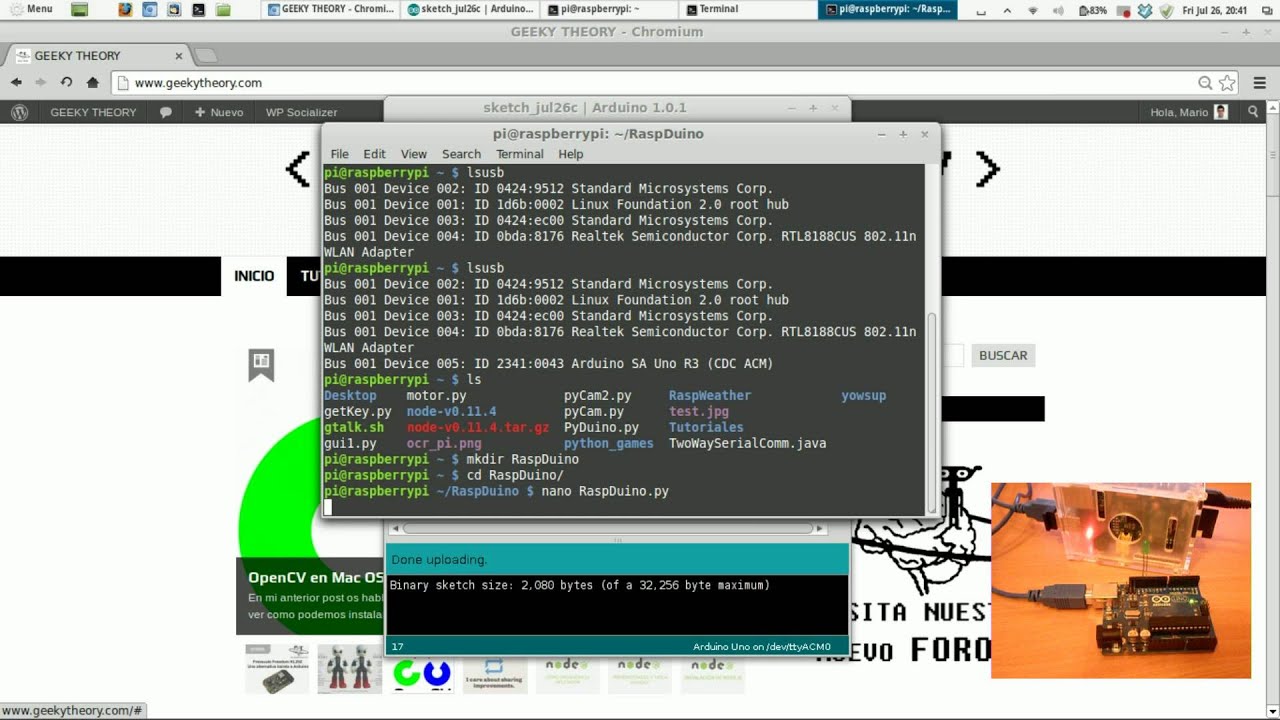1280x720 pixels.
Task: Switch to the Terminal taskbar entry
Action: click(749, 9)
